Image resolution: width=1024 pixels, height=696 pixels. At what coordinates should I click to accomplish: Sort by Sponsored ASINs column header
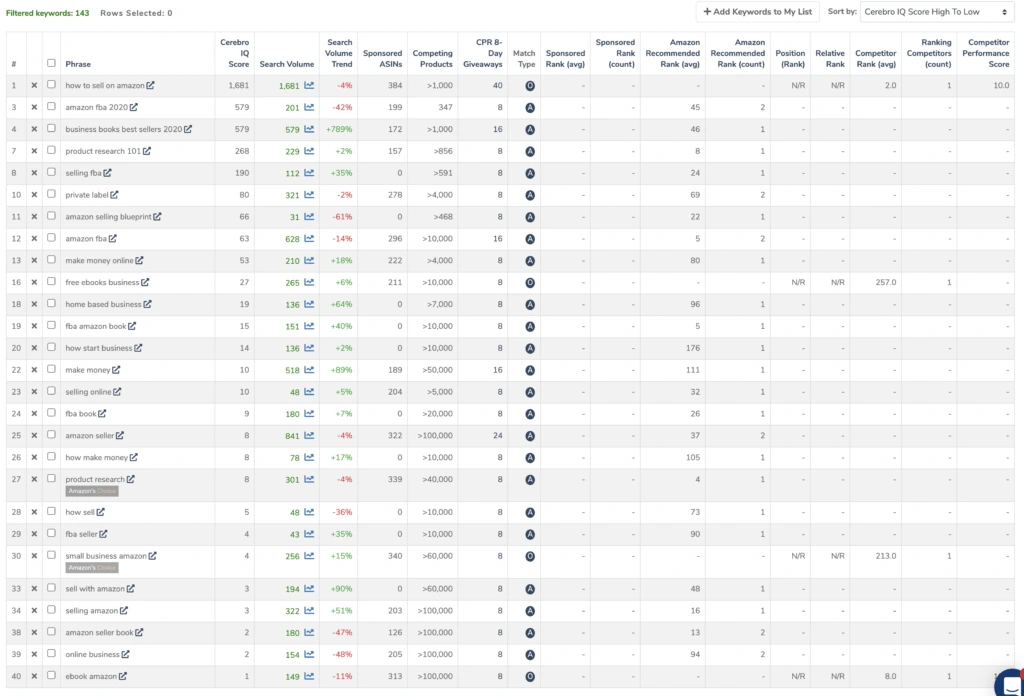tap(383, 59)
